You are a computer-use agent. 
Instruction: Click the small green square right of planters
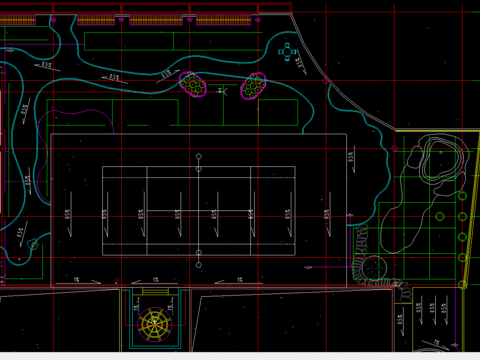[278, 112]
